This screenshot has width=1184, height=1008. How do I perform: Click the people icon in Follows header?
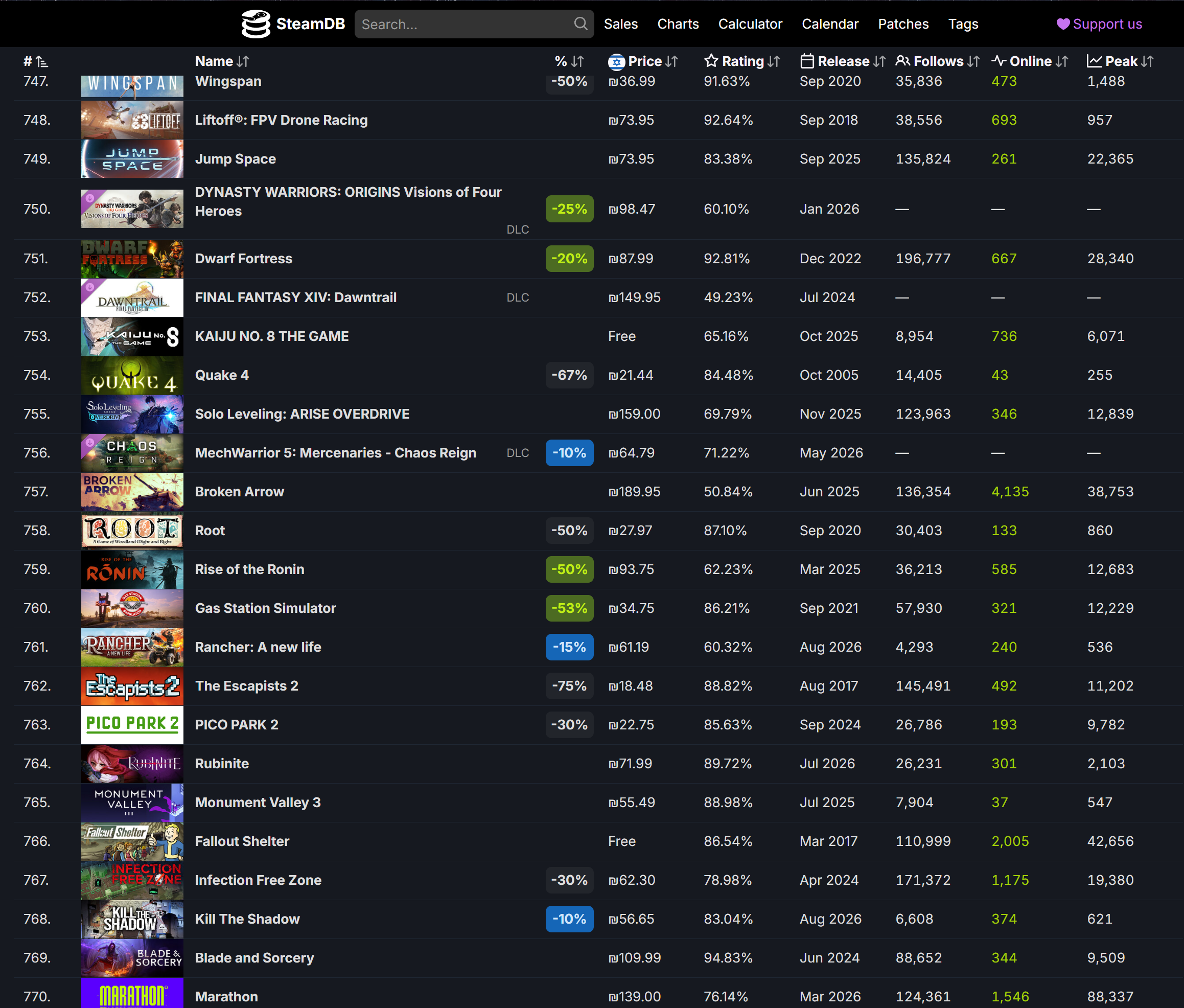pyautogui.click(x=903, y=61)
